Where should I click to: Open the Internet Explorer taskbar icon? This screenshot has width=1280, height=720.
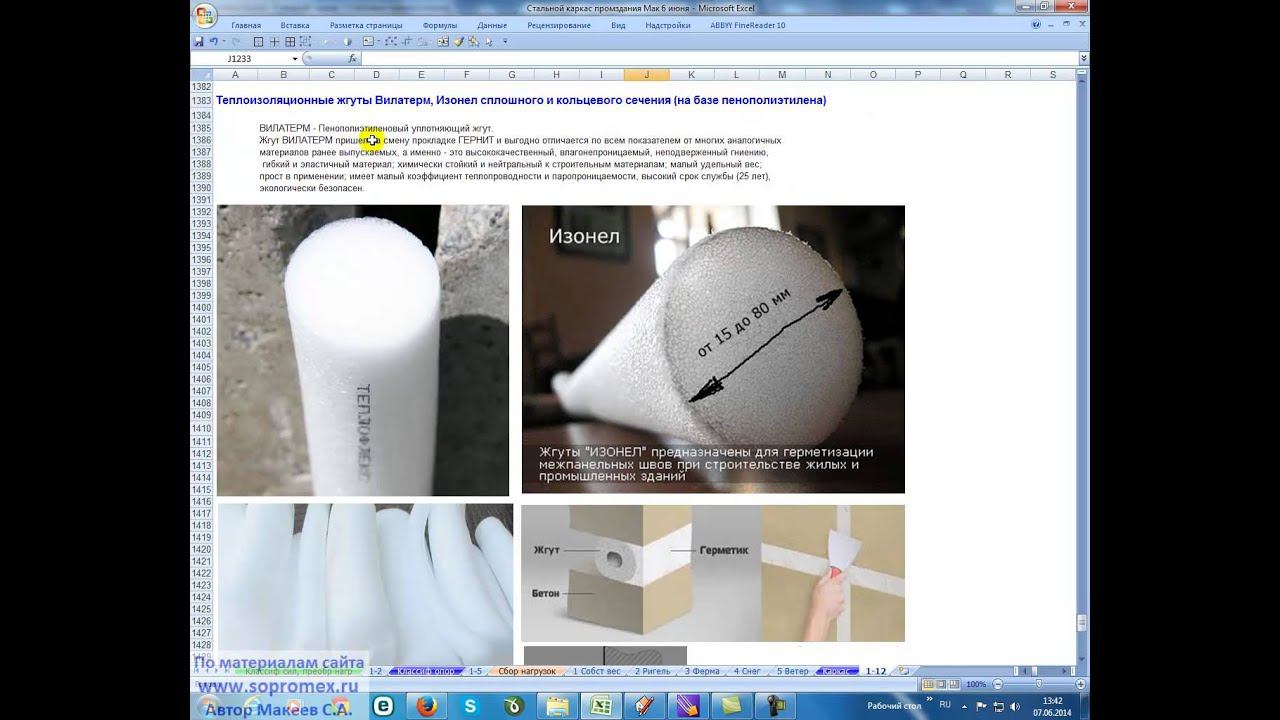coord(383,705)
